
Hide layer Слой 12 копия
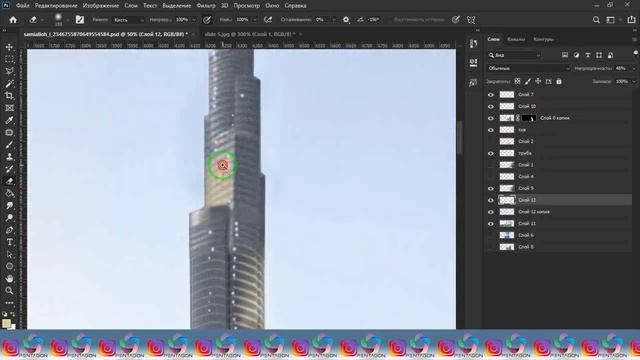(x=491, y=212)
